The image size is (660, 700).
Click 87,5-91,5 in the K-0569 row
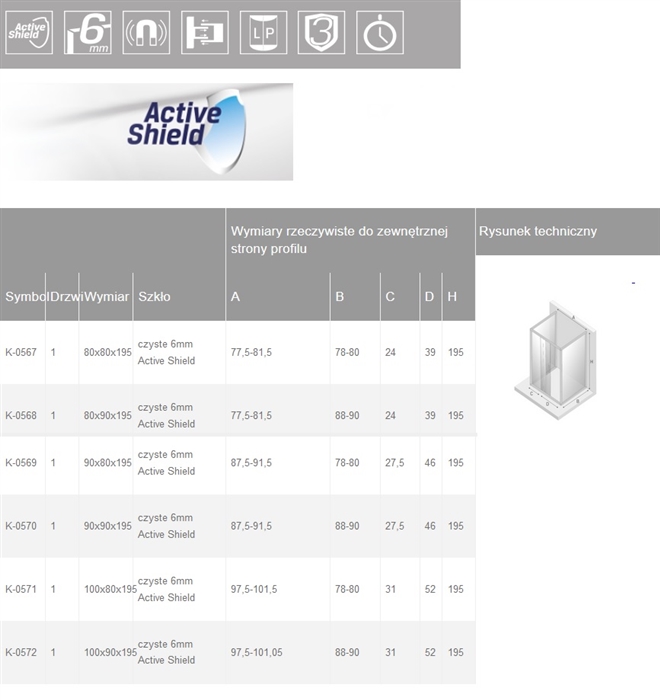(x=251, y=463)
